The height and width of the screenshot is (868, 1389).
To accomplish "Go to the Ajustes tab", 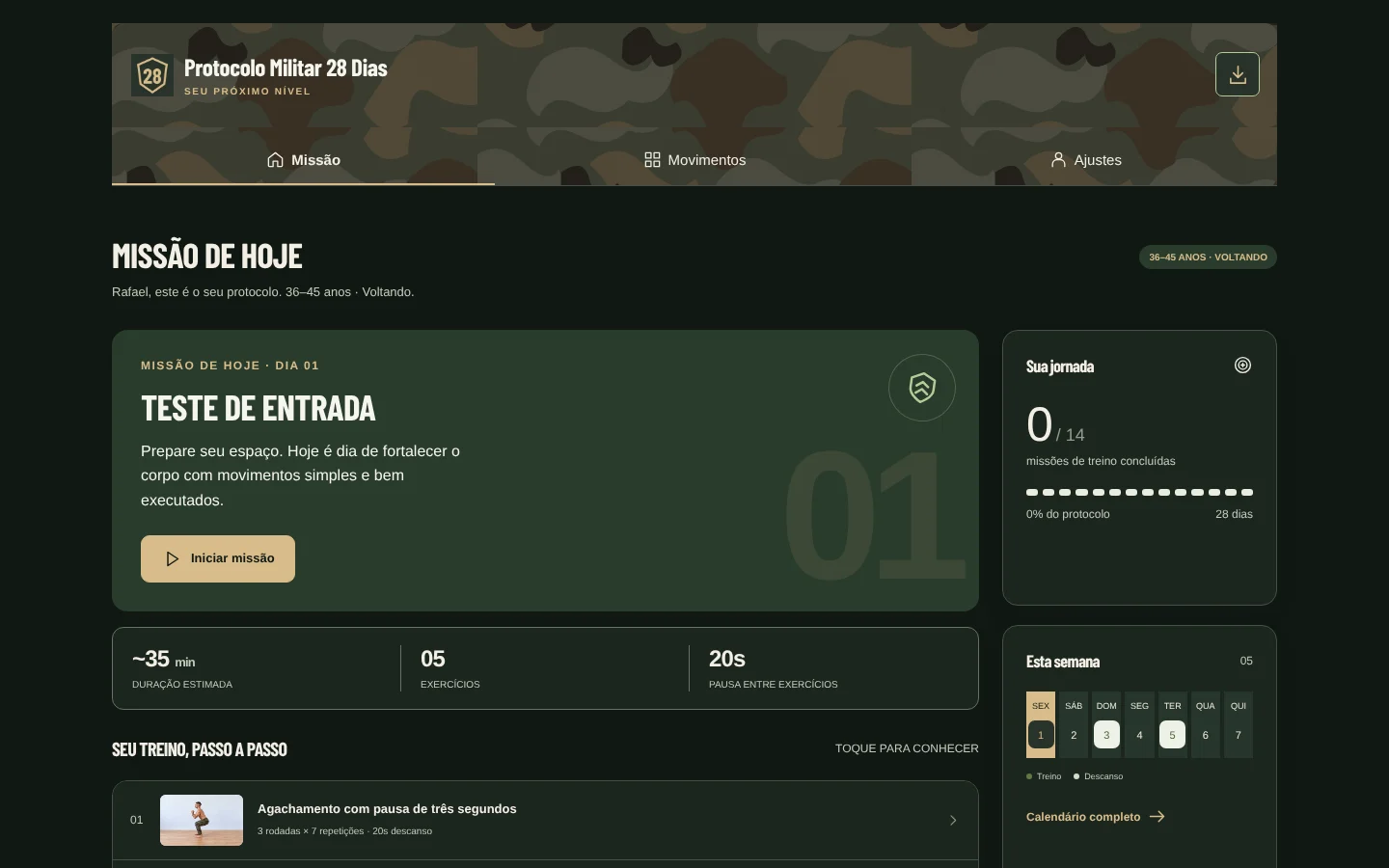I will (x=1085, y=160).
